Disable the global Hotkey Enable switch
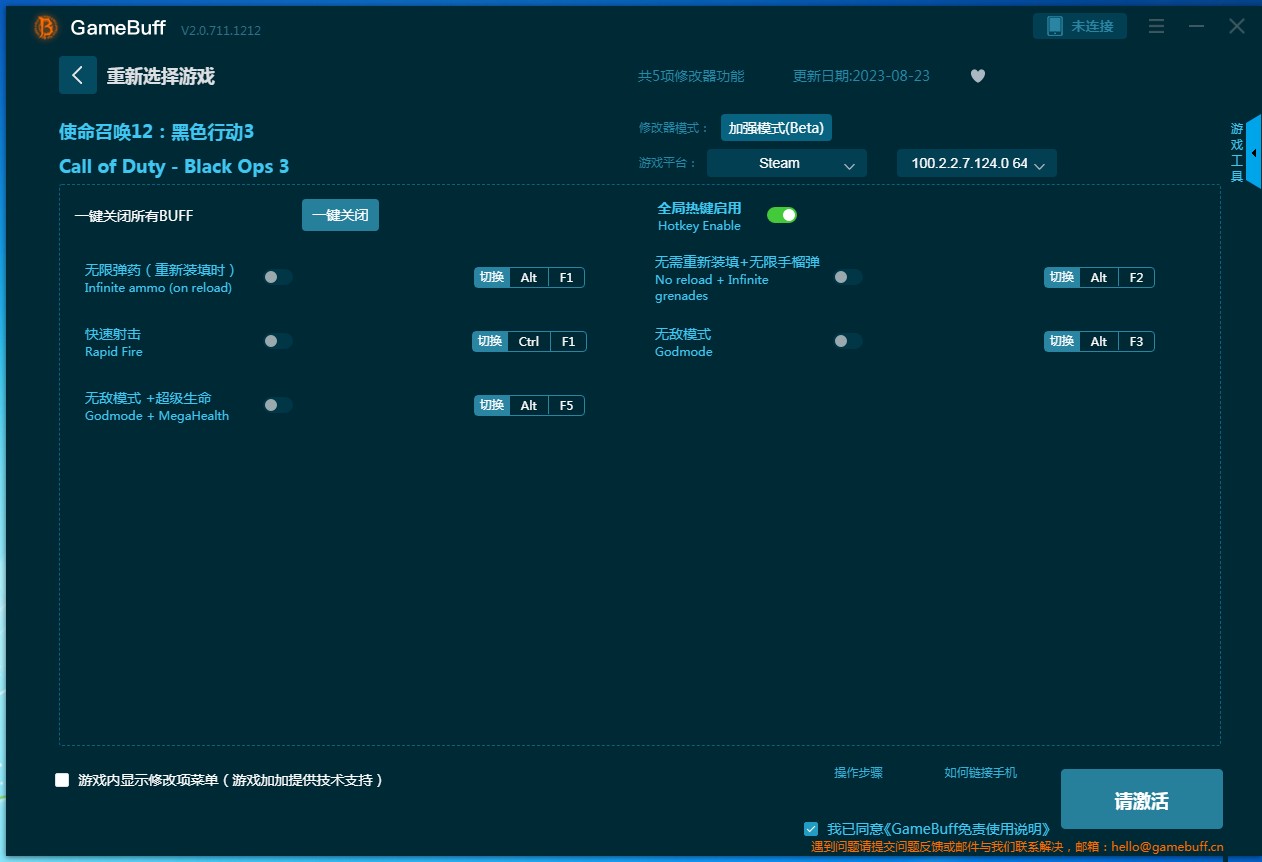1262x862 pixels. click(781, 215)
